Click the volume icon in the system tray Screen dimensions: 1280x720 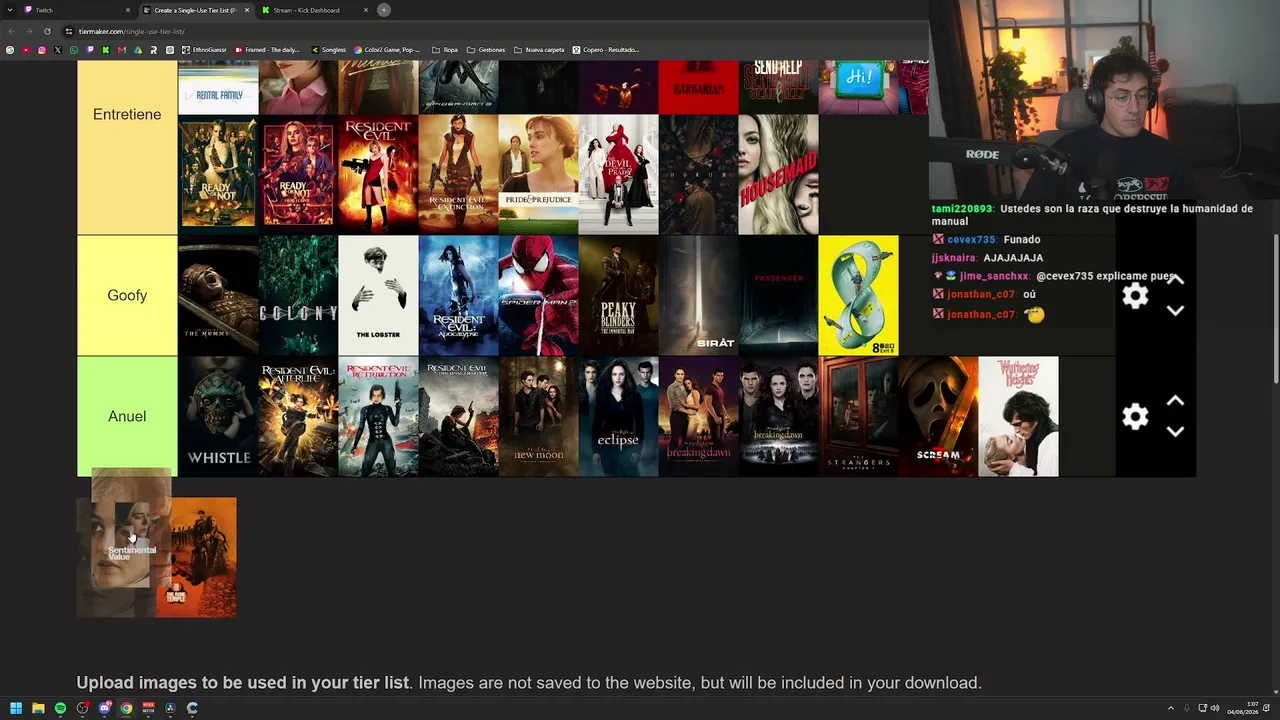1215,708
